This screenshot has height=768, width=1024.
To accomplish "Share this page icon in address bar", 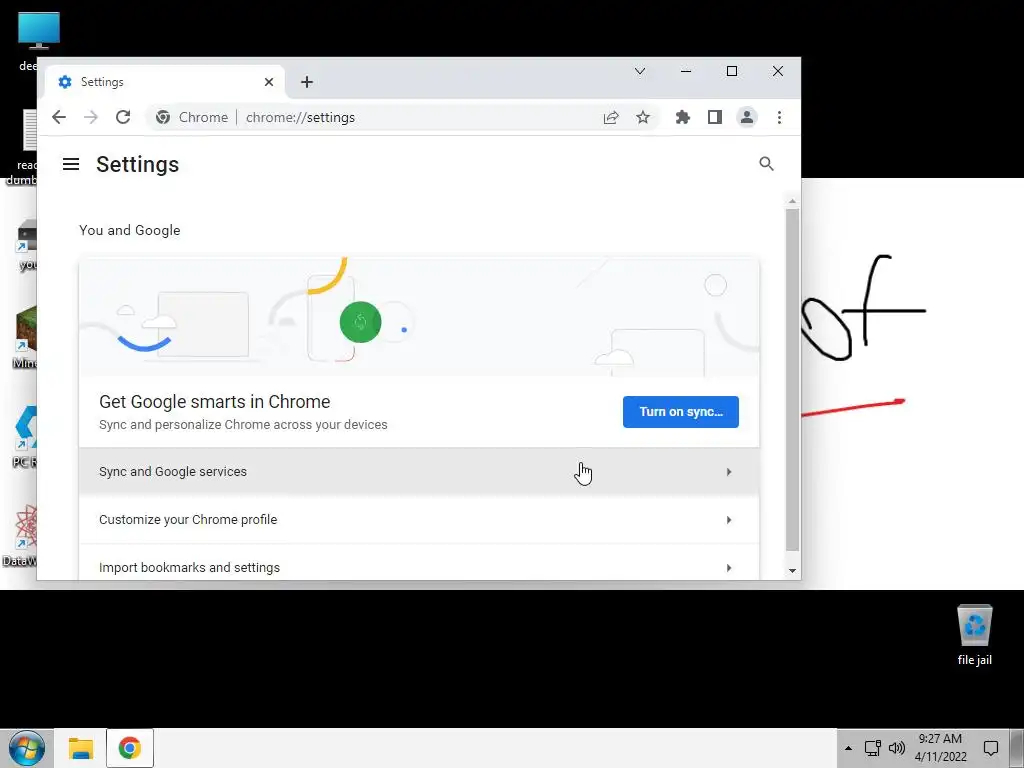I will coord(611,118).
